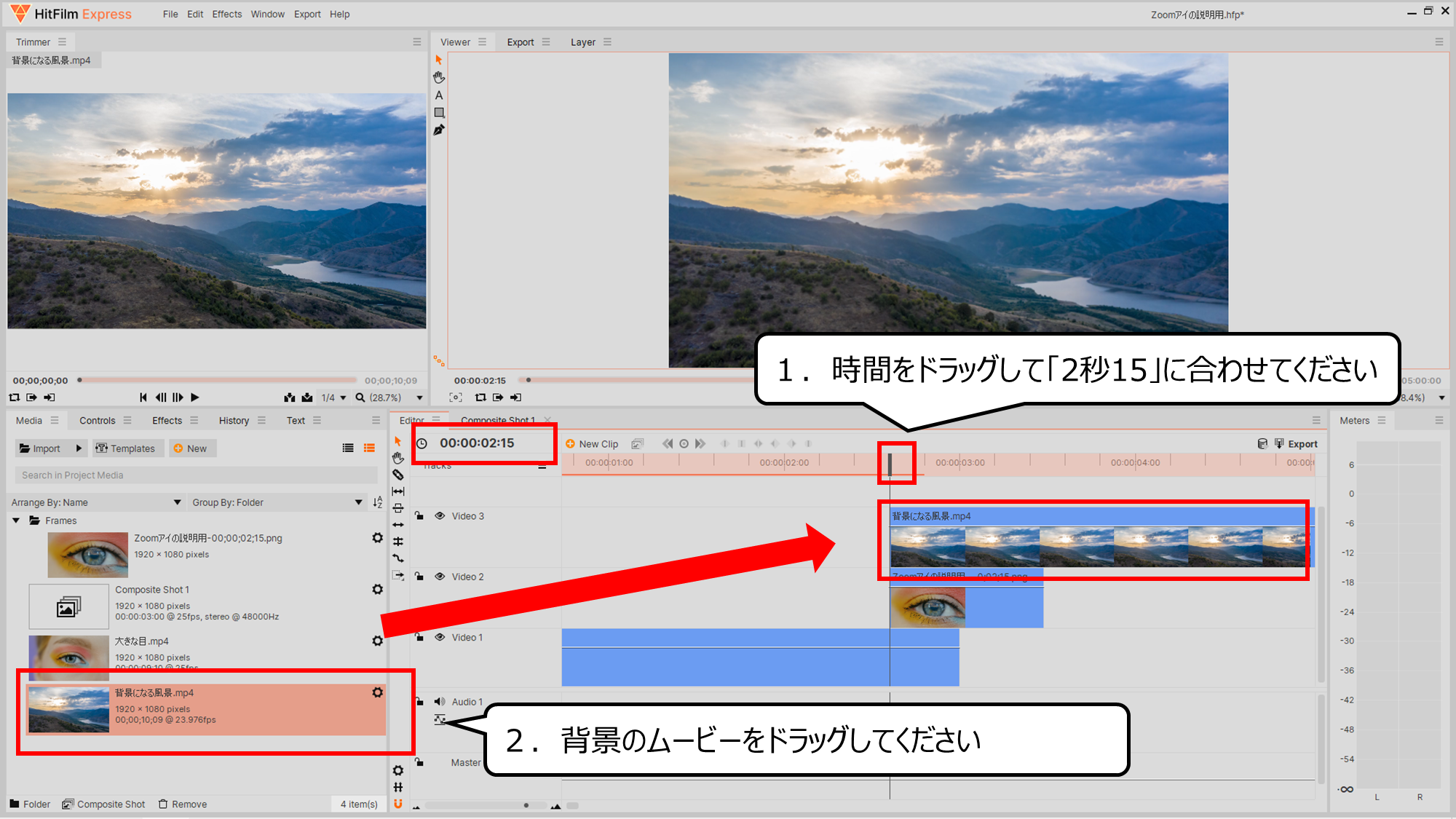Open the Meters panel menu

(1382, 421)
